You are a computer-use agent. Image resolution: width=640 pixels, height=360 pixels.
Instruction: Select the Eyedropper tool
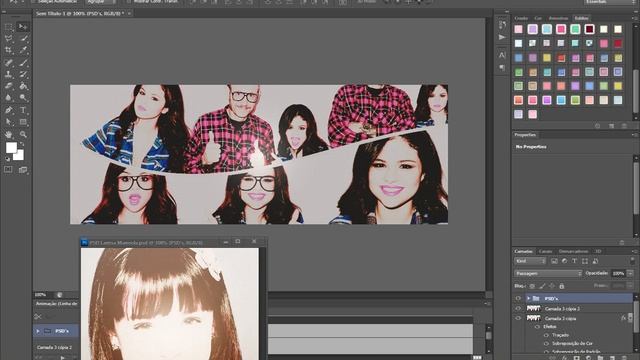(23, 50)
